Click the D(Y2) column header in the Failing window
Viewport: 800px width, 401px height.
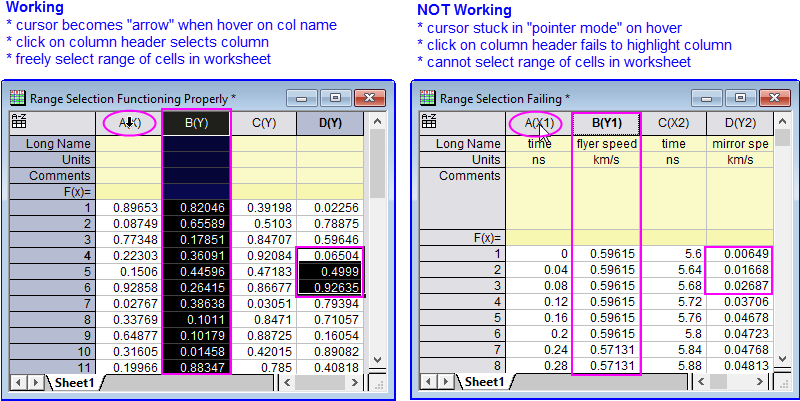pyautogui.click(x=740, y=123)
